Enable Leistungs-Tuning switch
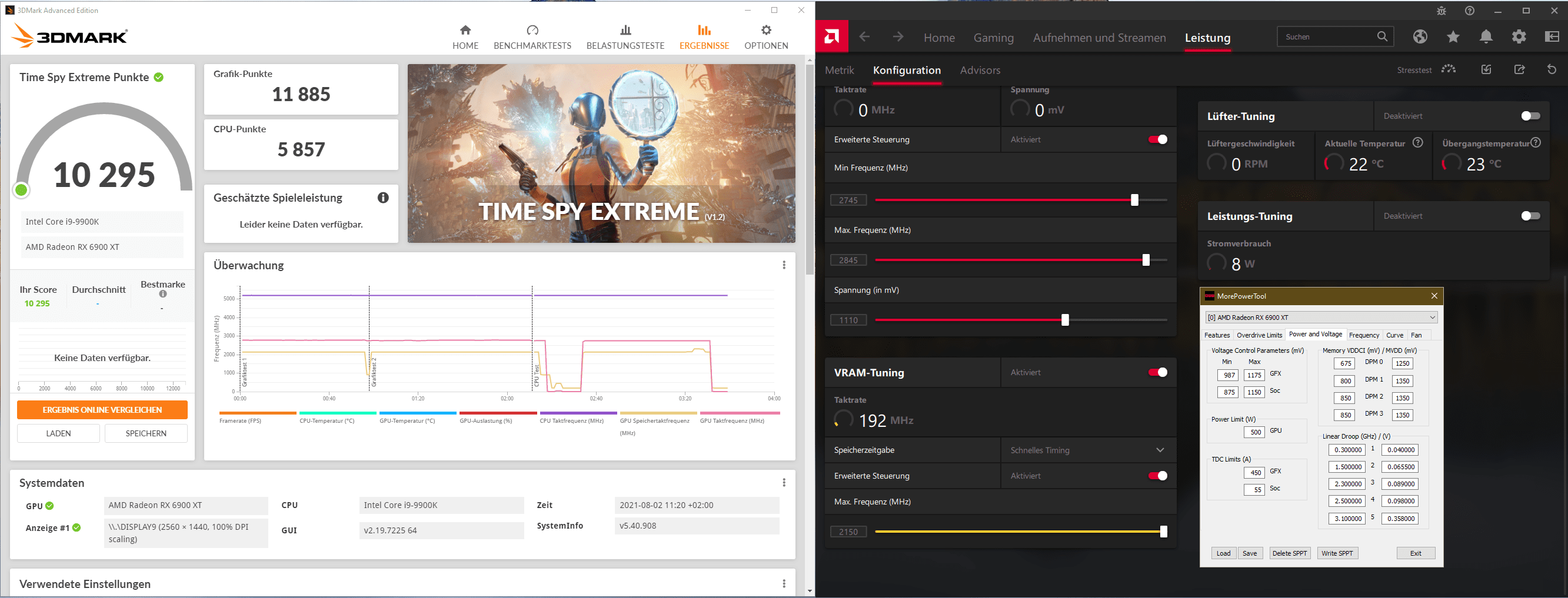 click(1530, 216)
